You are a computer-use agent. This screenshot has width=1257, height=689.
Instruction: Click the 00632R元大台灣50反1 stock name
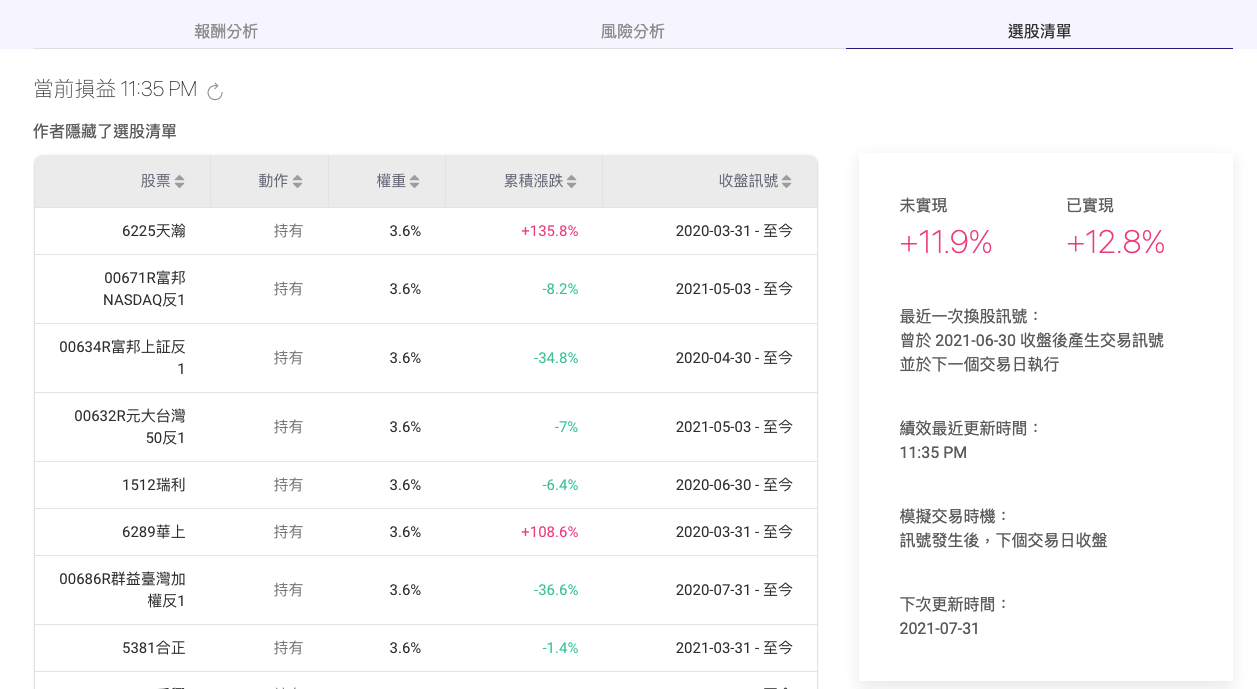(x=129, y=427)
